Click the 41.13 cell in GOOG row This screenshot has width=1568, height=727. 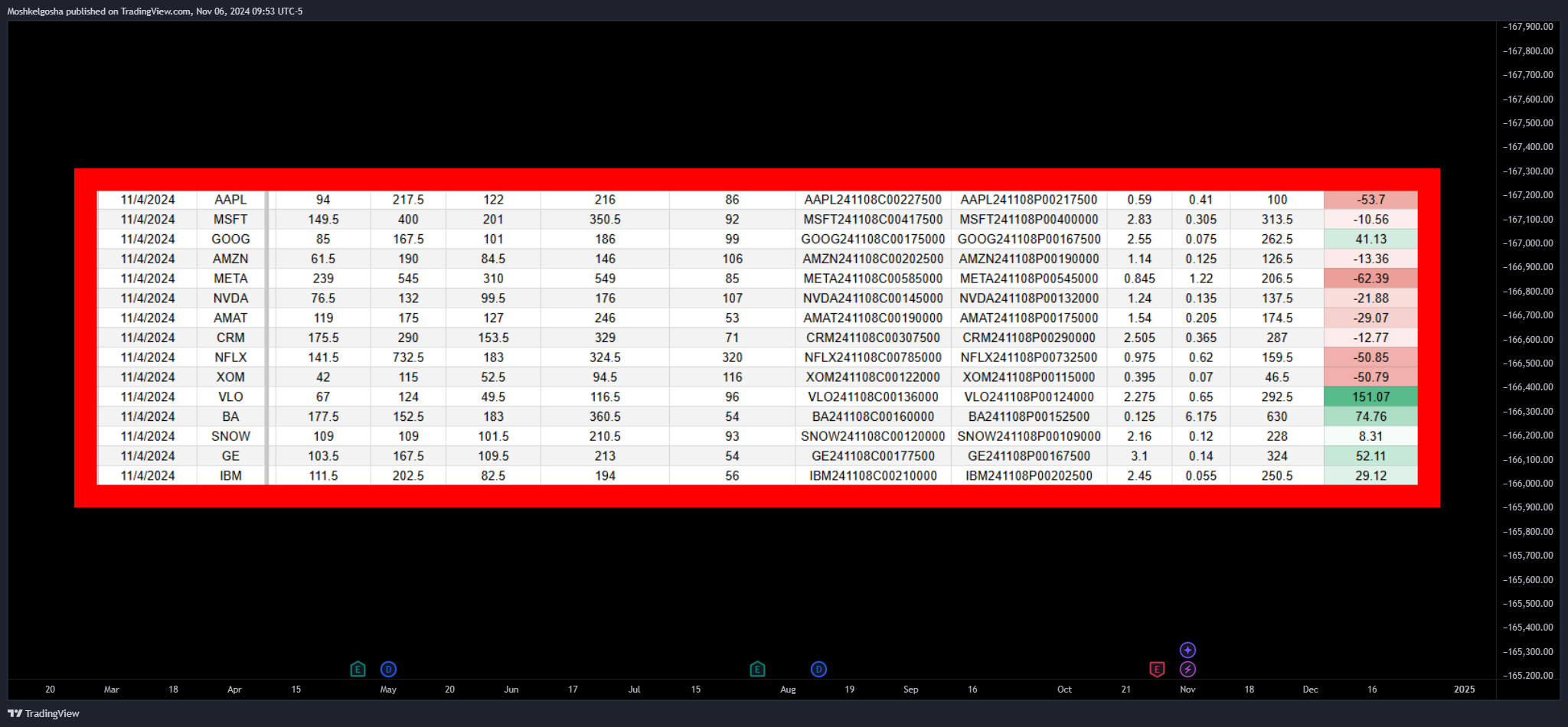(1370, 240)
